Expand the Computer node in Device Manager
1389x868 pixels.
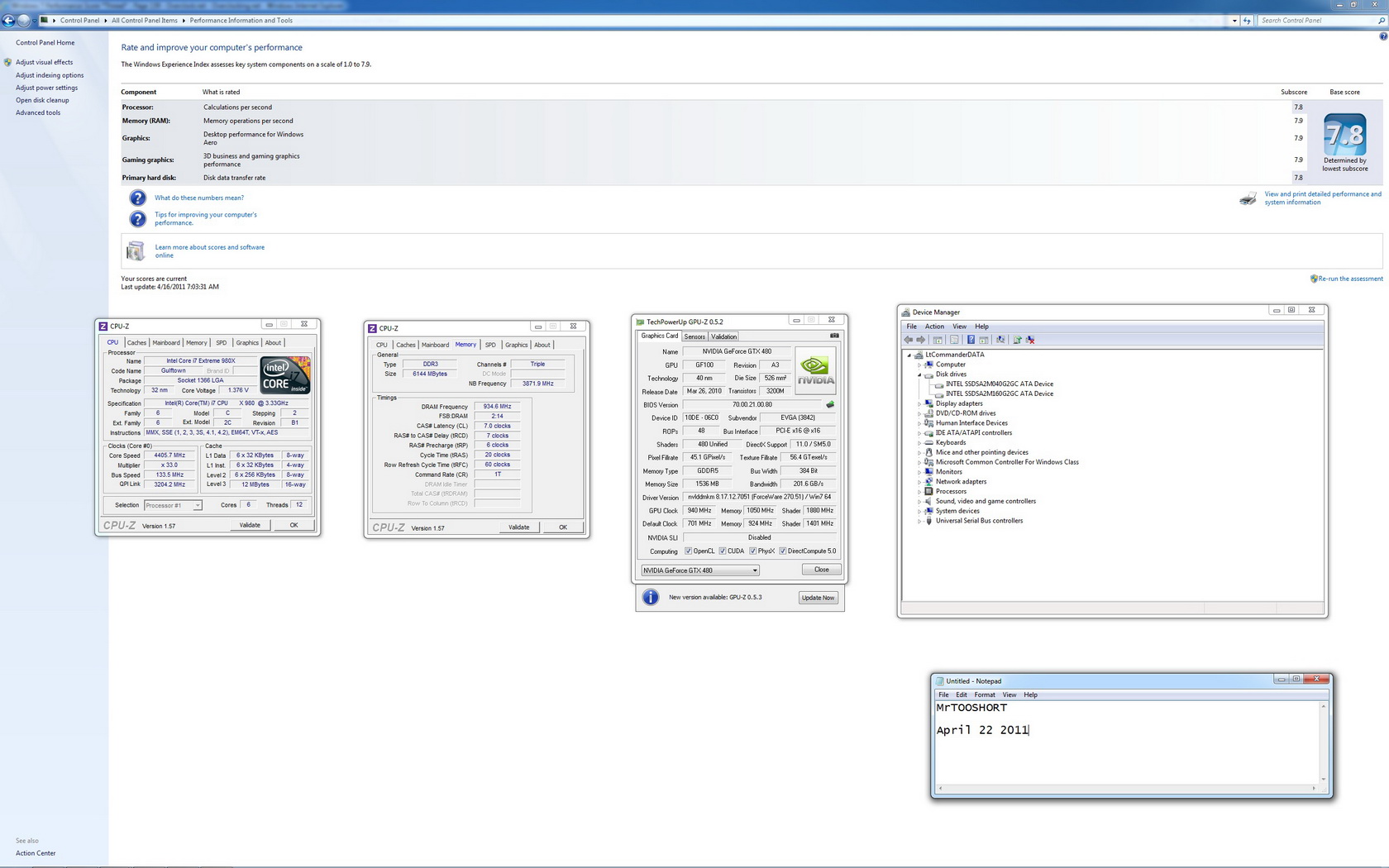pyautogui.click(x=919, y=365)
